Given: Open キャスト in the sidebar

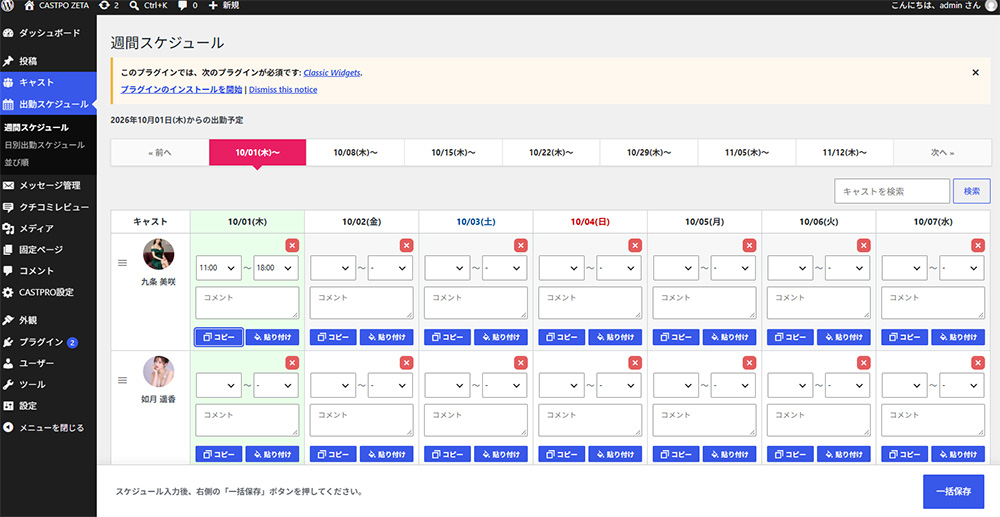Looking at the screenshot, I should [48, 82].
